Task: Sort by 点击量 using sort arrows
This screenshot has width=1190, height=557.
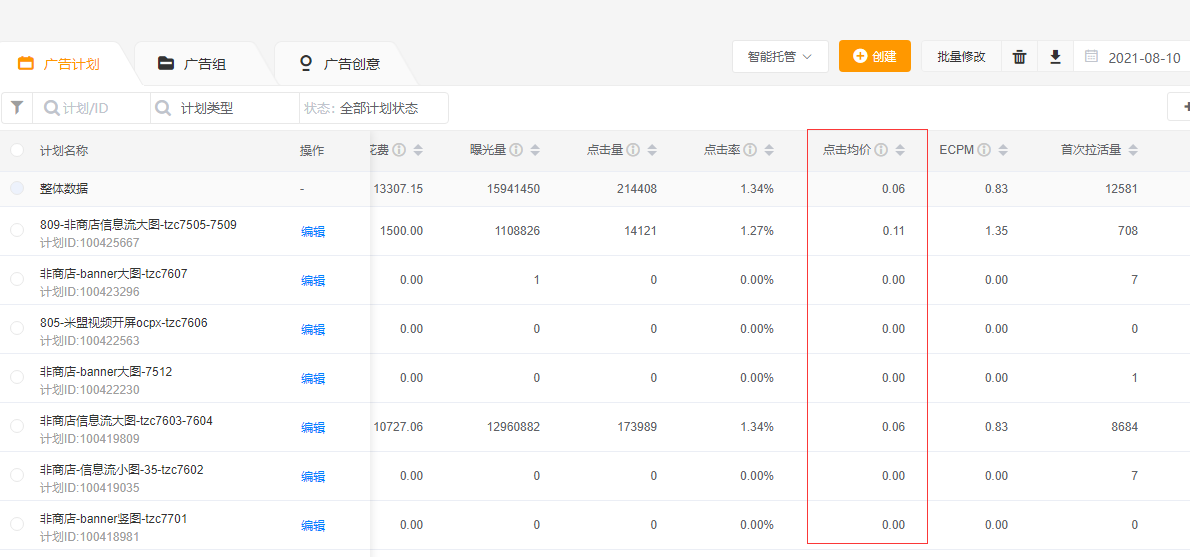Action: (x=652, y=150)
